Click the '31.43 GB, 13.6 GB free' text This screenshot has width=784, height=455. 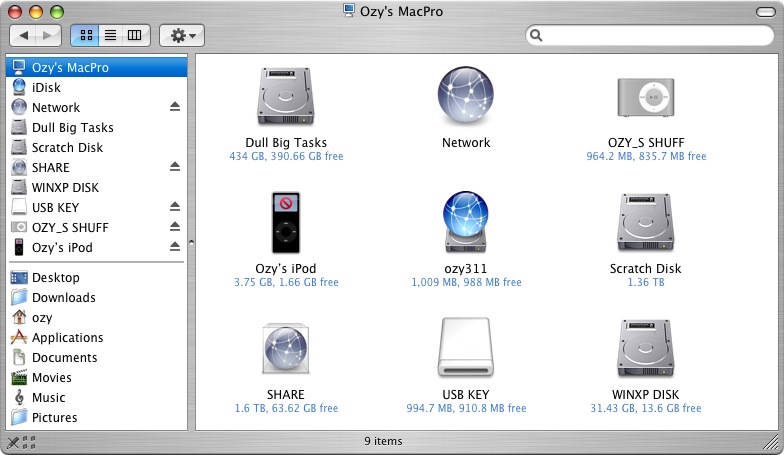click(646, 408)
